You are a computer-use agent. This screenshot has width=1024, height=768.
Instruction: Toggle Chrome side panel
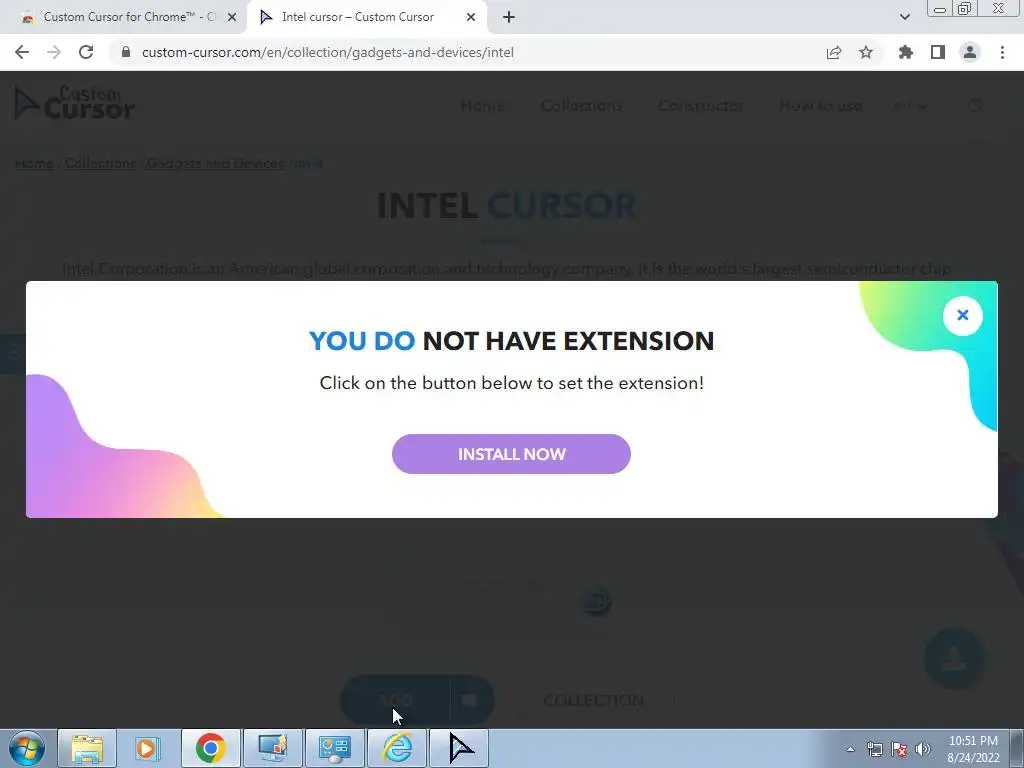coord(938,52)
